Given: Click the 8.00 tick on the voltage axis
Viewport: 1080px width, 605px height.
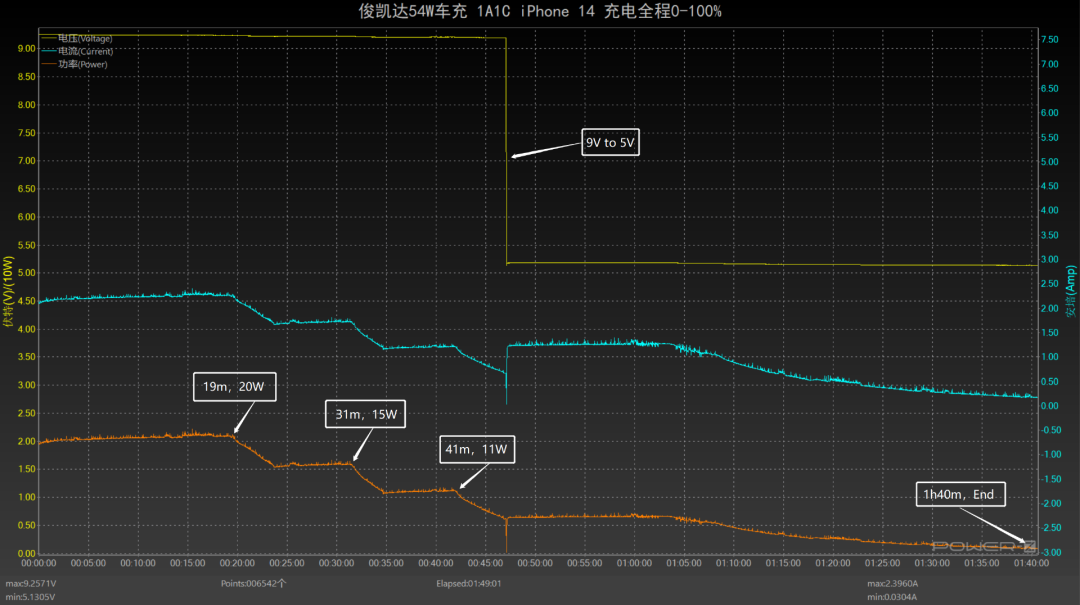Looking at the screenshot, I should tap(26, 105).
